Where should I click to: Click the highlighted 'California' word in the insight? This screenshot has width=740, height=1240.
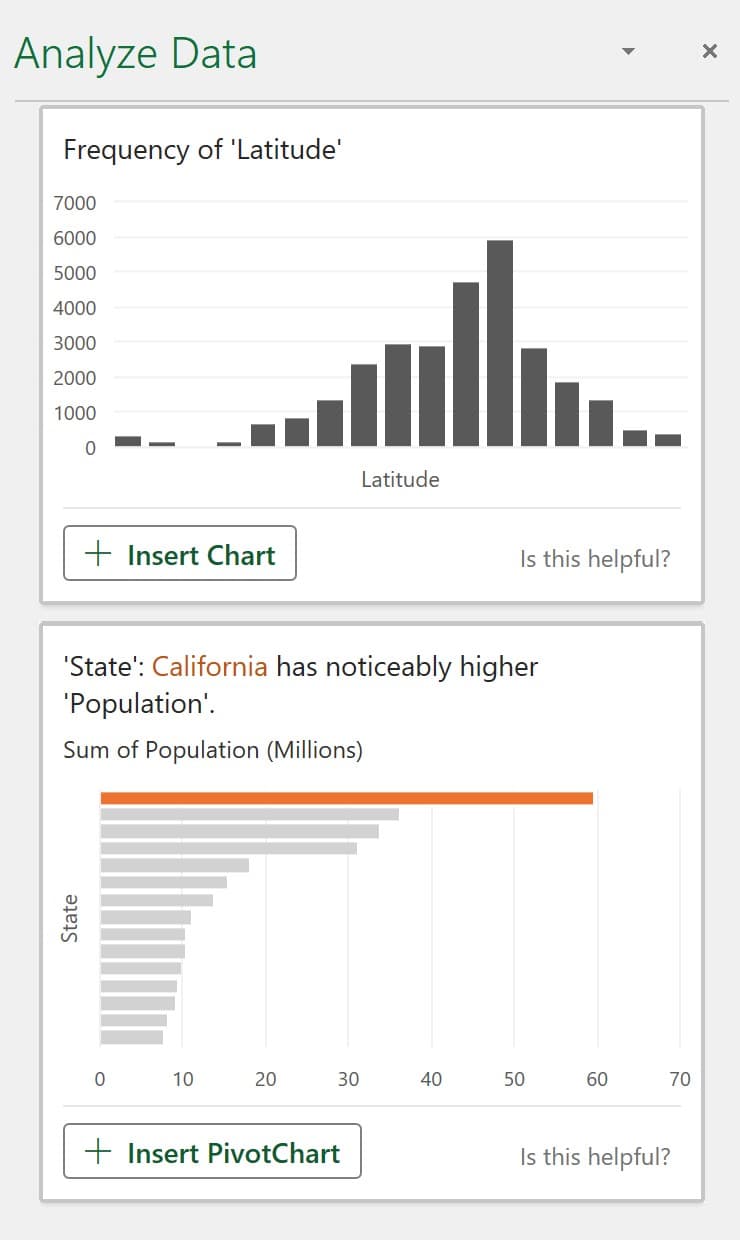210,666
